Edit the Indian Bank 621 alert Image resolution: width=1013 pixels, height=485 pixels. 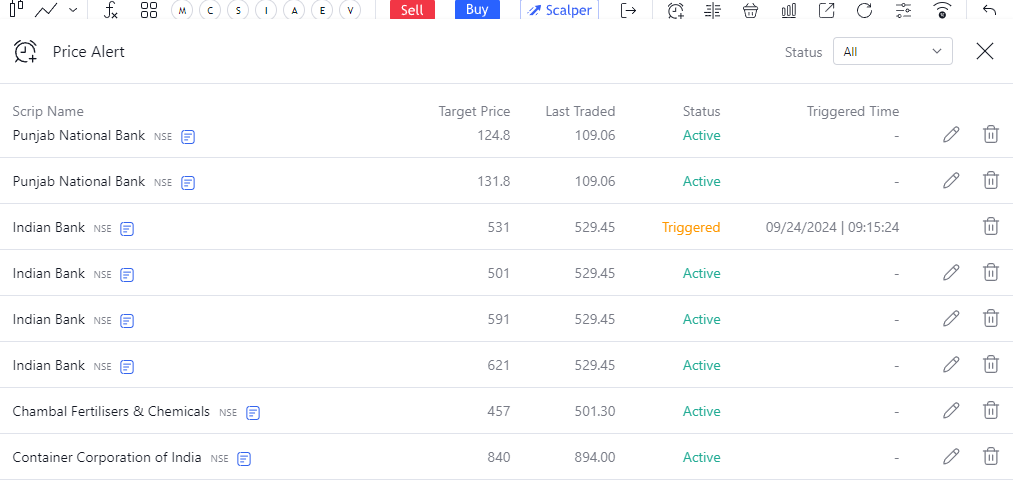(x=950, y=364)
